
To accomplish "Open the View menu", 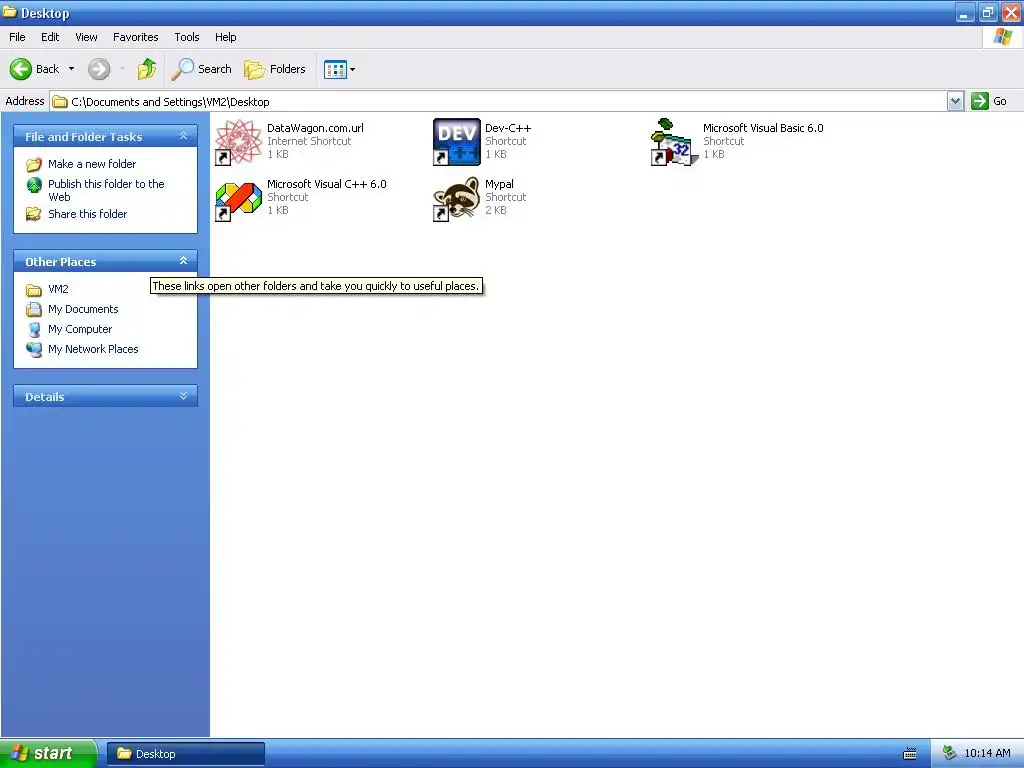I will click(x=86, y=37).
